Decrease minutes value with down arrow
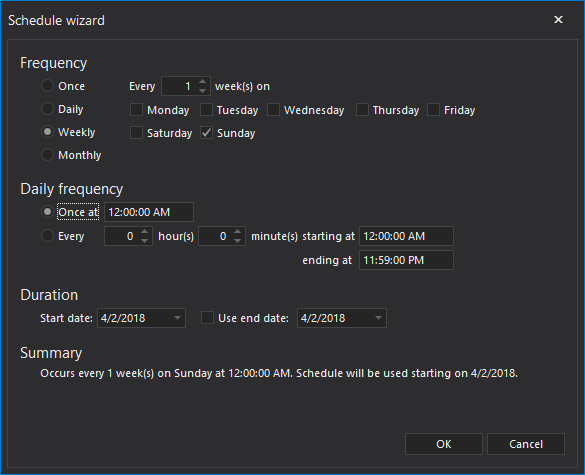The height and width of the screenshot is (475, 585). click(238, 241)
